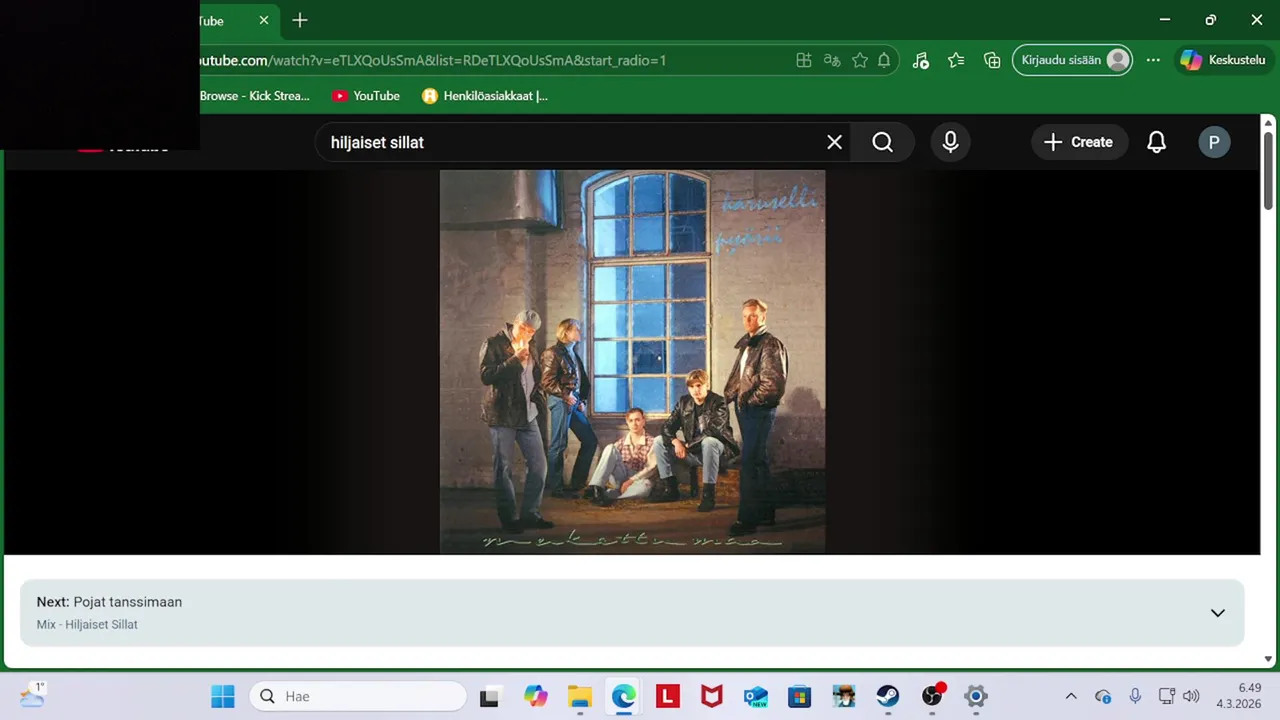The height and width of the screenshot is (720, 1280).
Task: Show hidden system tray icons chevron
Action: (1071, 696)
